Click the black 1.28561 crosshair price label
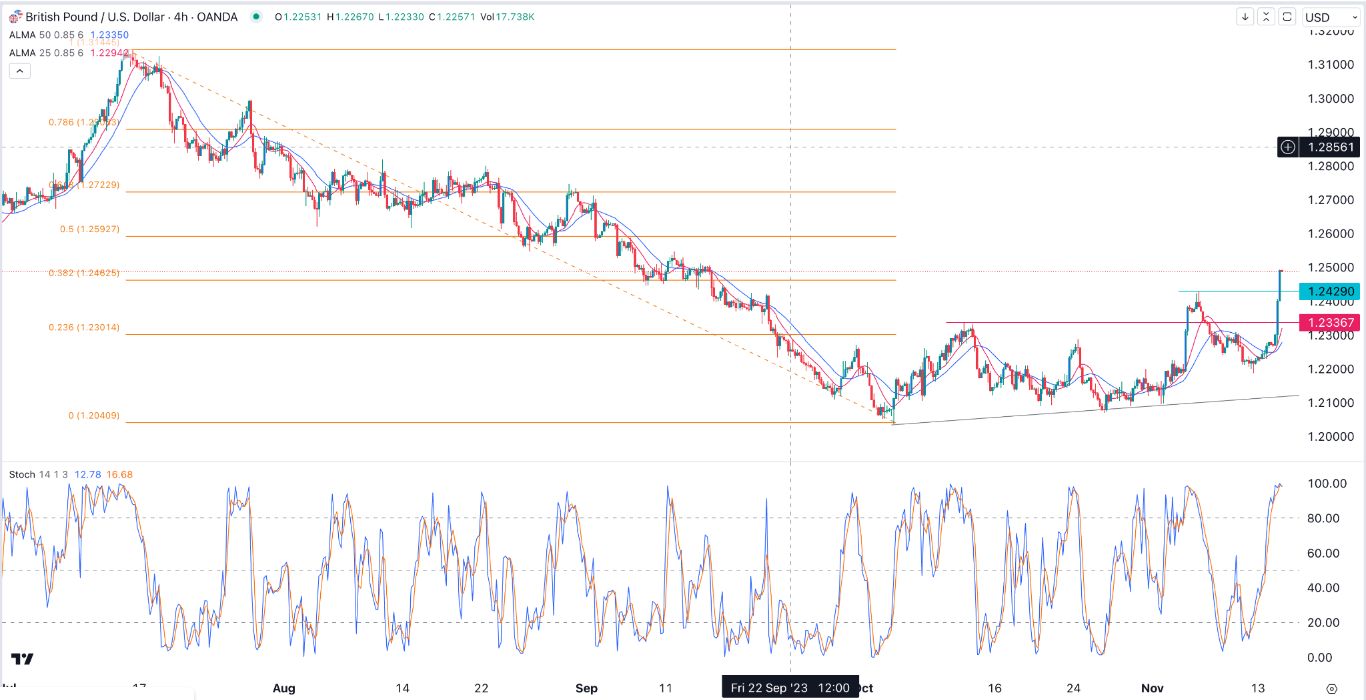This screenshot has height=700, width=1366. pyautogui.click(x=1330, y=147)
